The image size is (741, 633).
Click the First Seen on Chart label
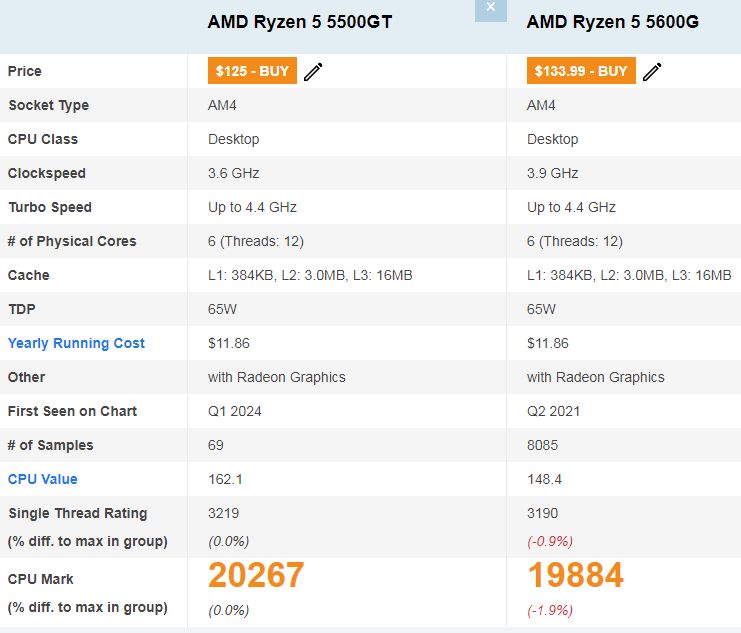pyautogui.click(x=72, y=411)
